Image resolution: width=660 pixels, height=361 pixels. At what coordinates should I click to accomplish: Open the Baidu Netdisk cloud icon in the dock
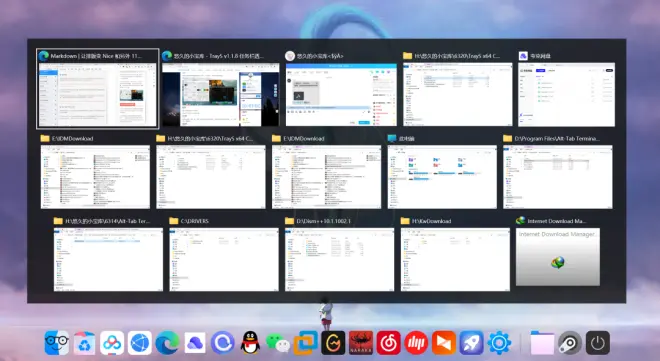112,343
